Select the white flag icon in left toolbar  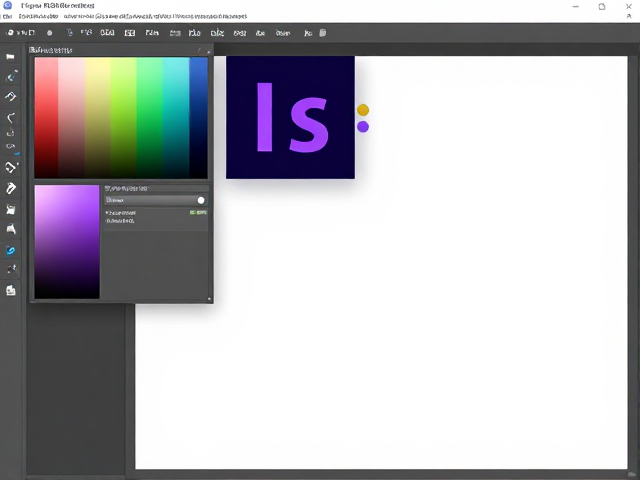click(10, 56)
